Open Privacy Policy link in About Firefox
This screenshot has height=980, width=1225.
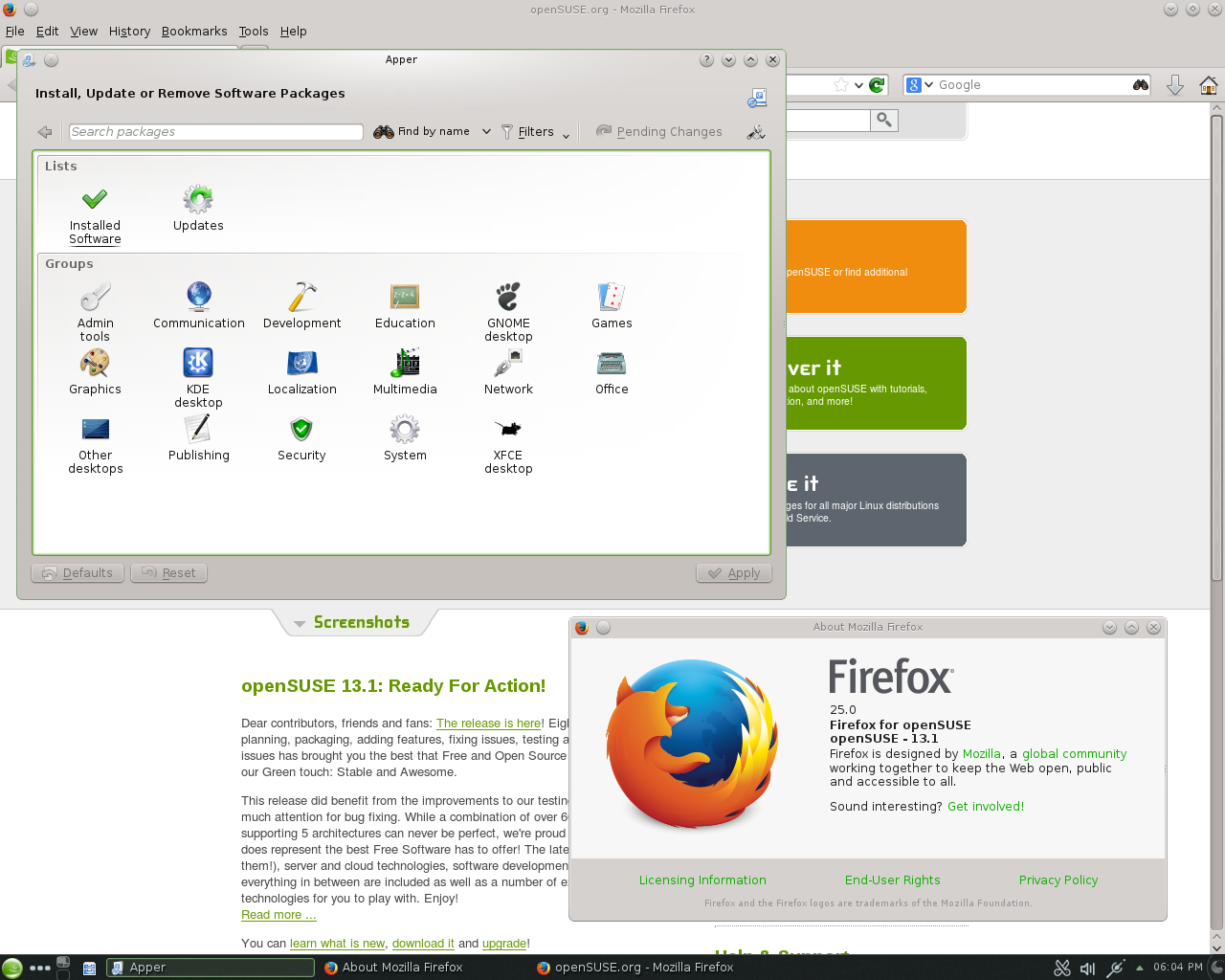click(1058, 880)
